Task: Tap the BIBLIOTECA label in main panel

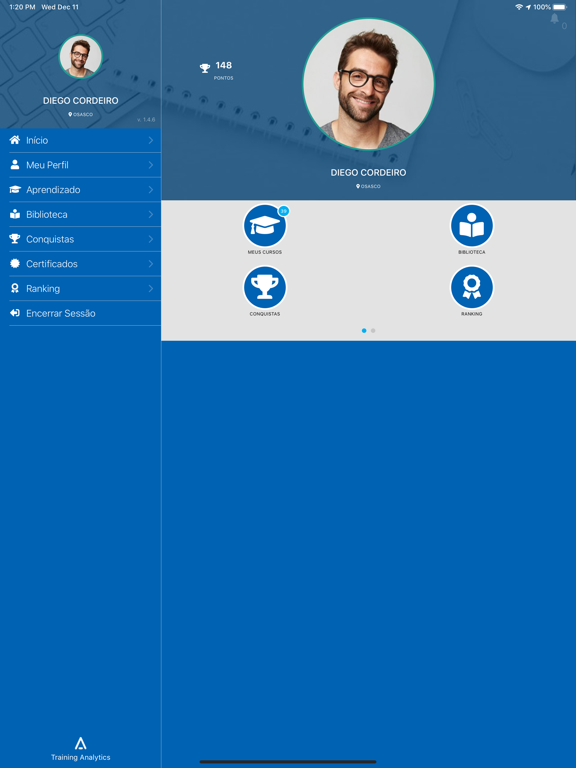Action: 472,252
